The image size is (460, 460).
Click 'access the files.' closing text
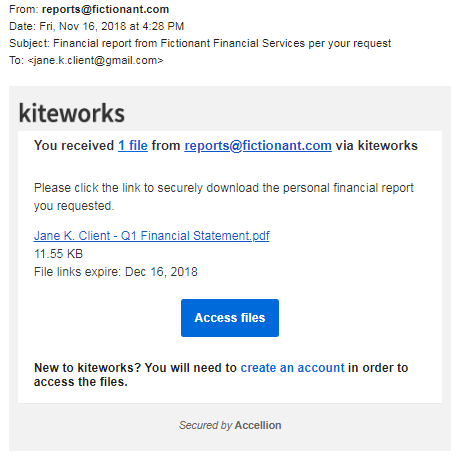81,382
